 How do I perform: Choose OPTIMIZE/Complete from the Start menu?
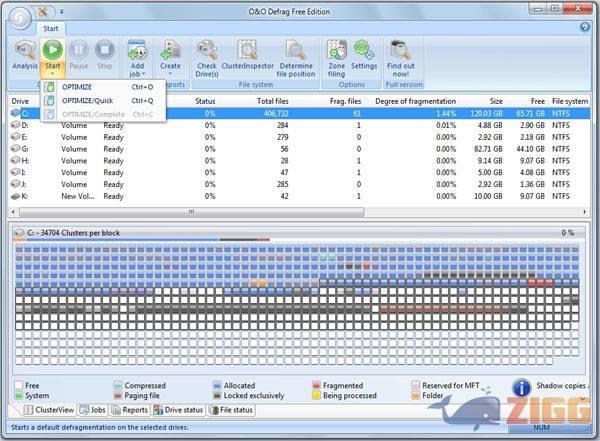point(103,114)
